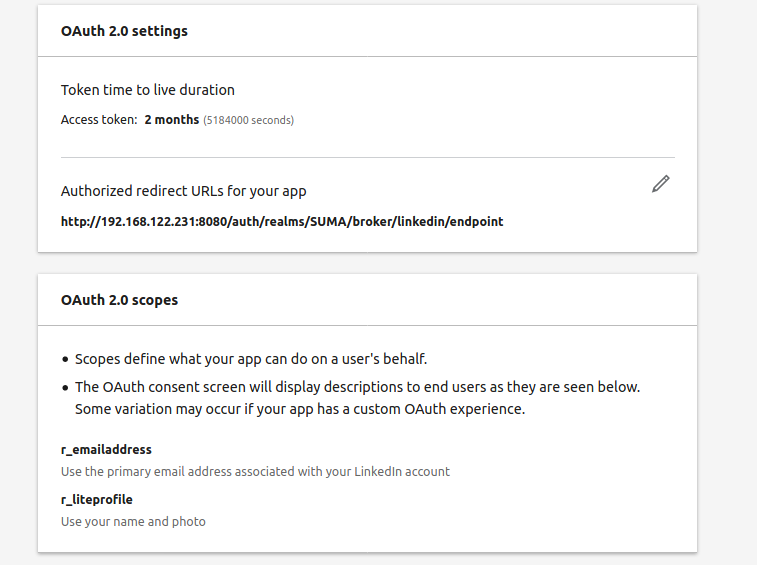Image resolution: width=757 pixels, height=565 pixels.
Task: Click the 5184000 seconds text
Action: [x=248, y=121]
